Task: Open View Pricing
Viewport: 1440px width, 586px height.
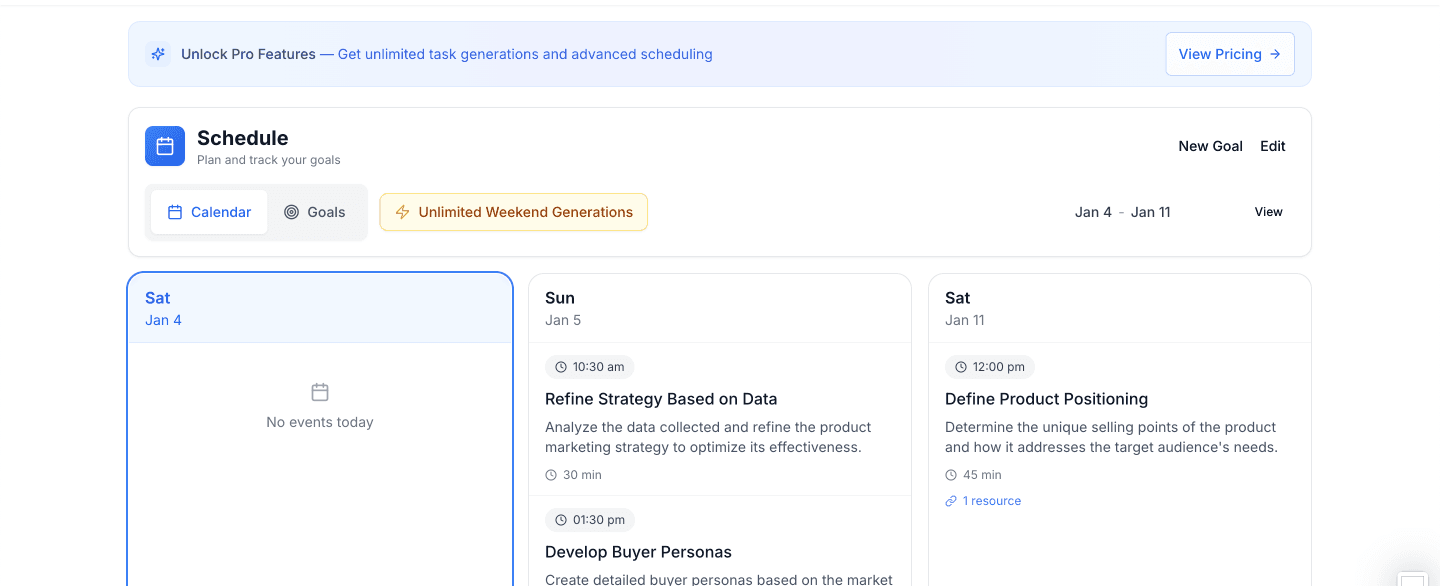Action: point(1230,54)
